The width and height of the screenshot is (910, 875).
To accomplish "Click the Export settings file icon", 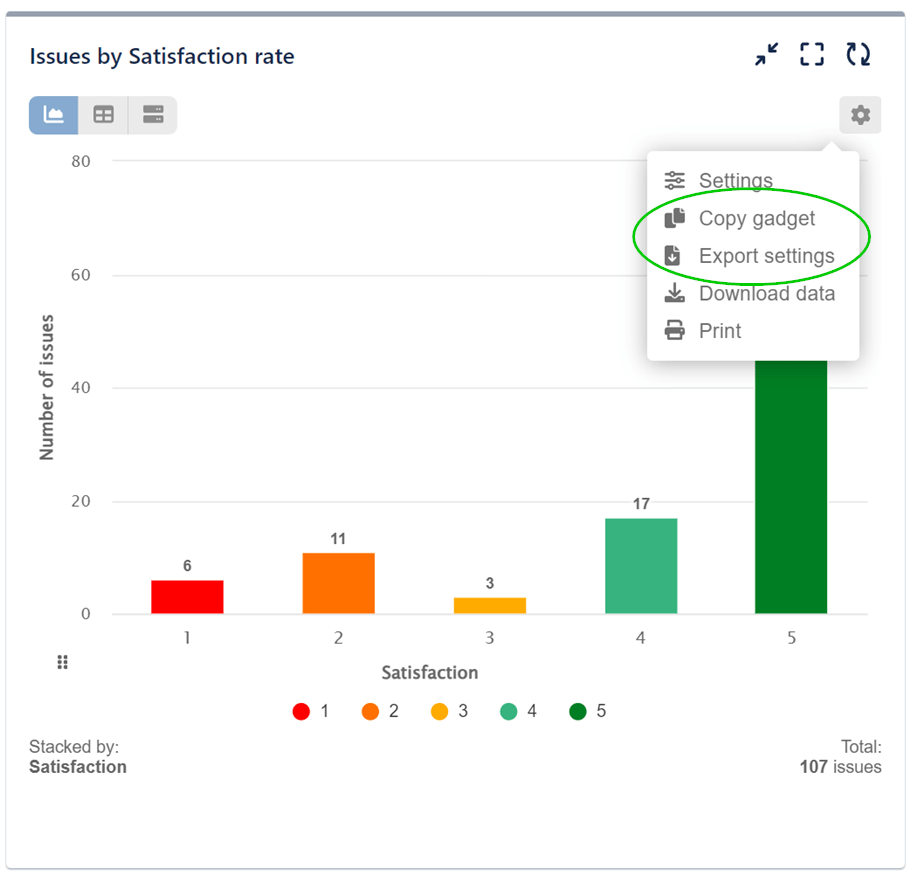I will (673, 256).
